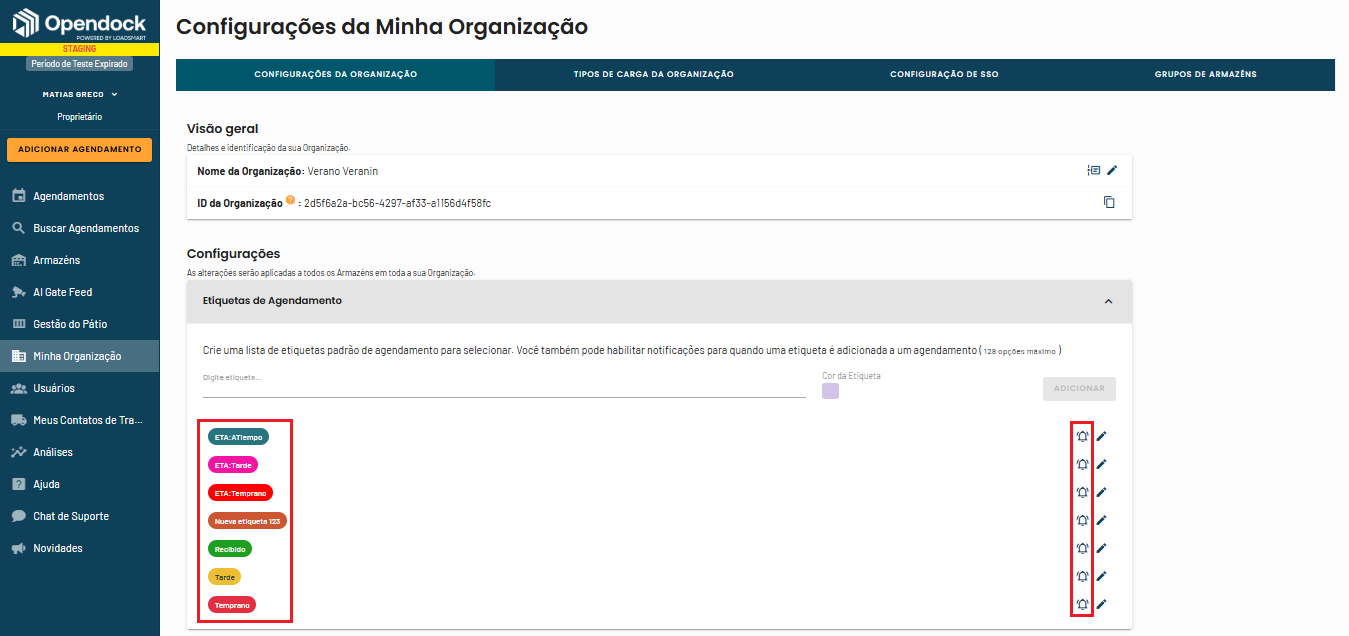
Task: Copy the organization ID
Action: click(x=1109, y=202)
